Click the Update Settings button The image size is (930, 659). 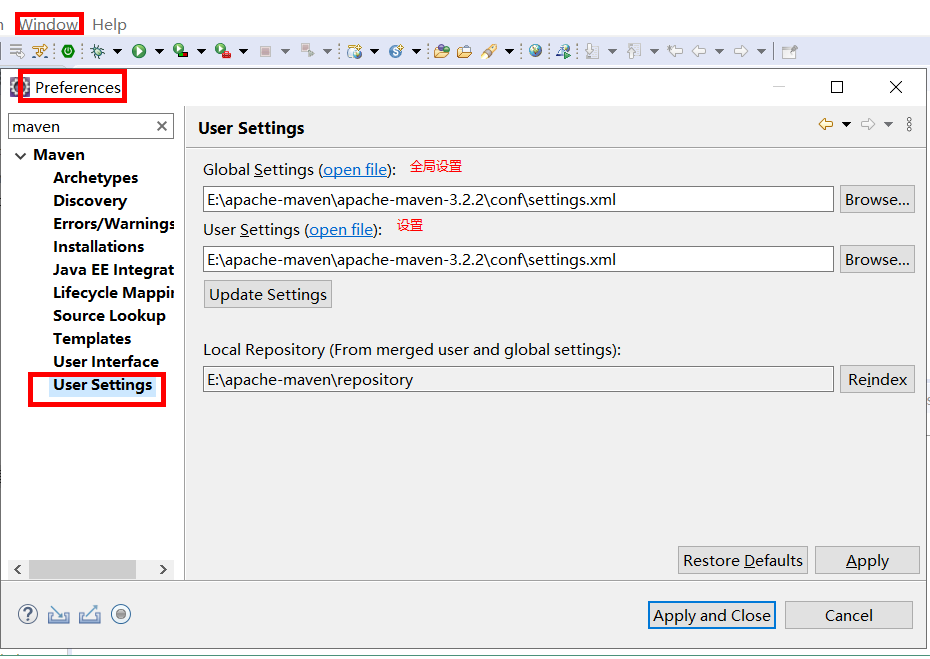(x=267, y=294)
